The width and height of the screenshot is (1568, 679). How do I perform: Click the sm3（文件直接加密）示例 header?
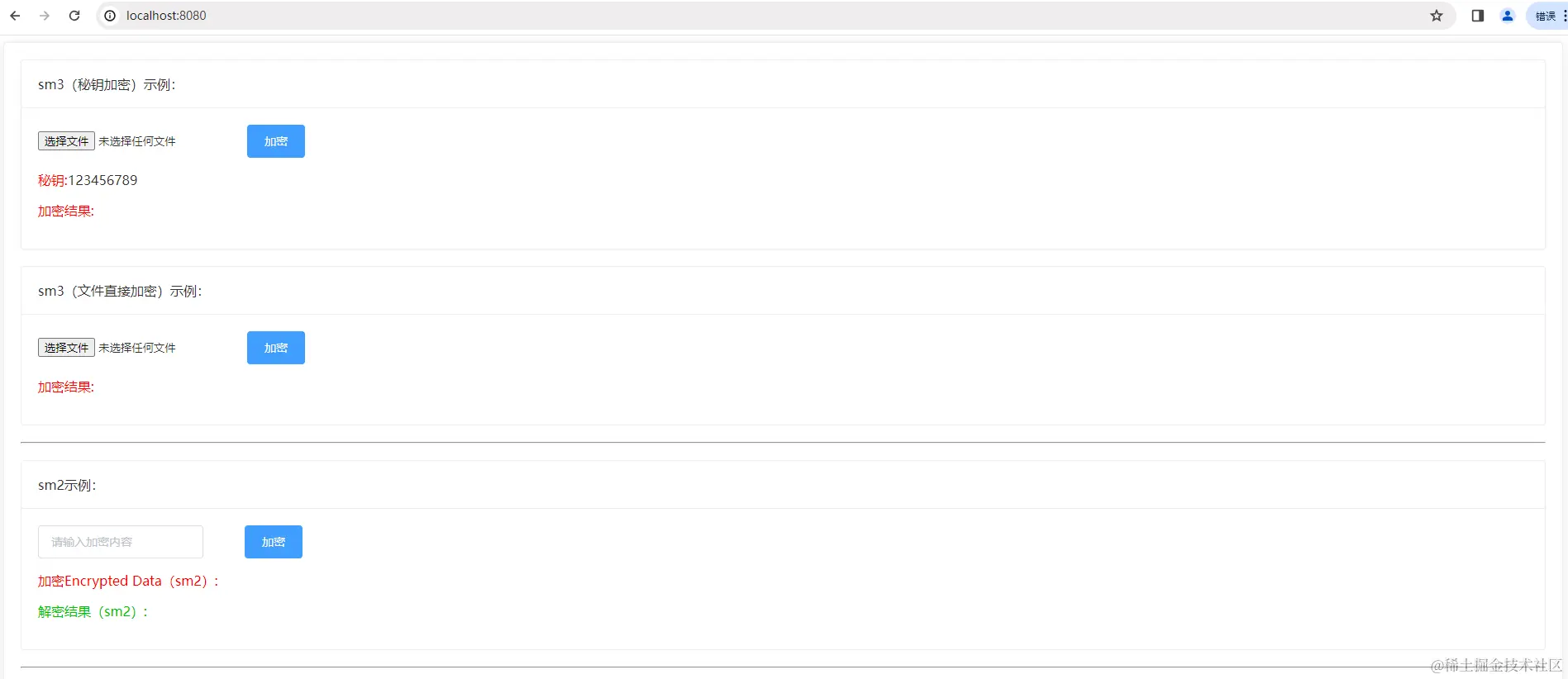pos(120,291)
